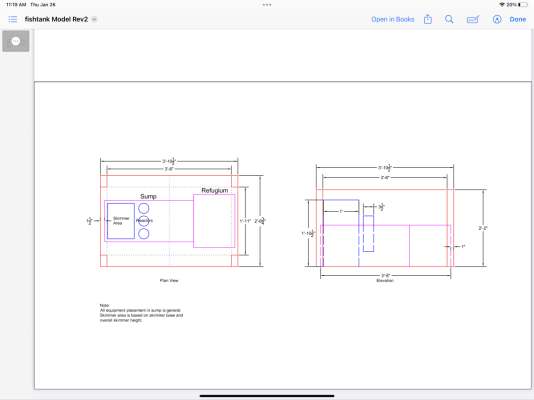Tap the Elevation caption under the right drawing
The image size is (534, 400).
385,281
